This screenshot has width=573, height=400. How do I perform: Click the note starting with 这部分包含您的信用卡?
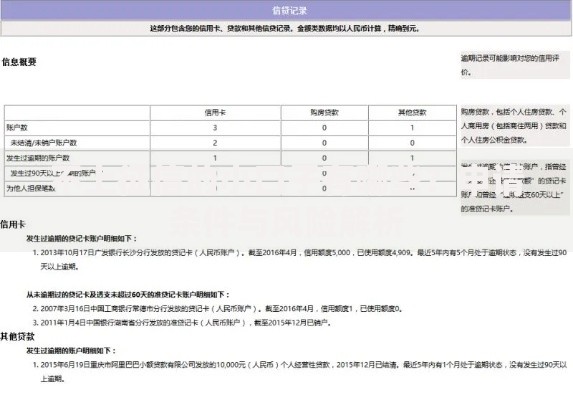click(285, 28)
